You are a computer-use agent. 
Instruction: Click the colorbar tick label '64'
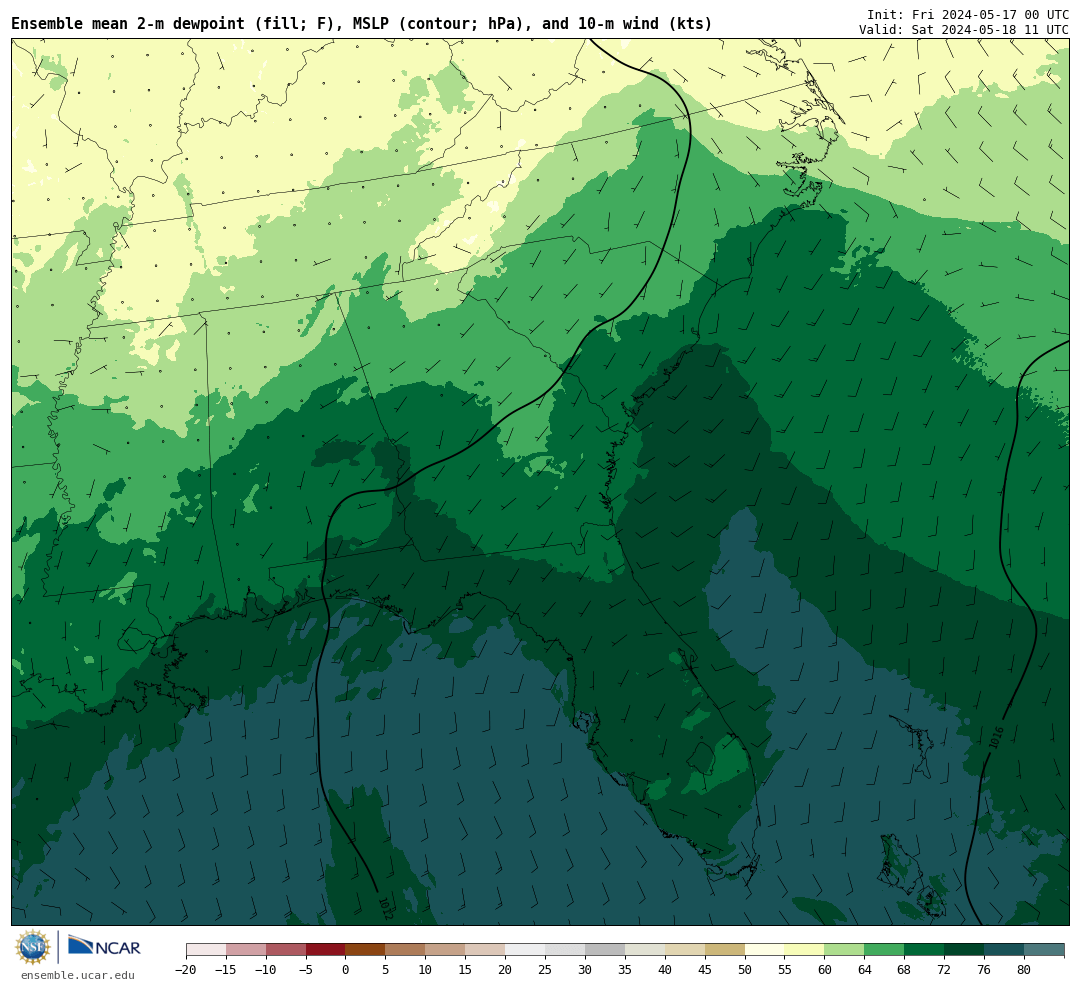tap(864, 969)
